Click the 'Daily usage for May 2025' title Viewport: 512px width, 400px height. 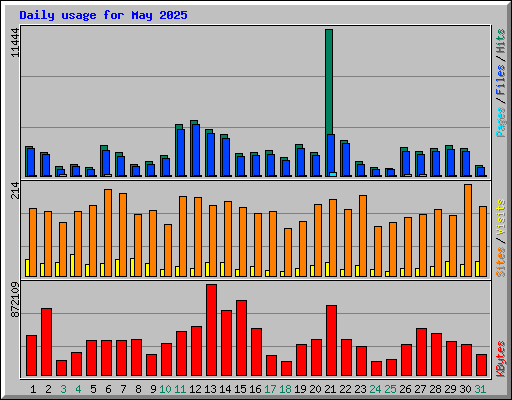coord(103,15)
